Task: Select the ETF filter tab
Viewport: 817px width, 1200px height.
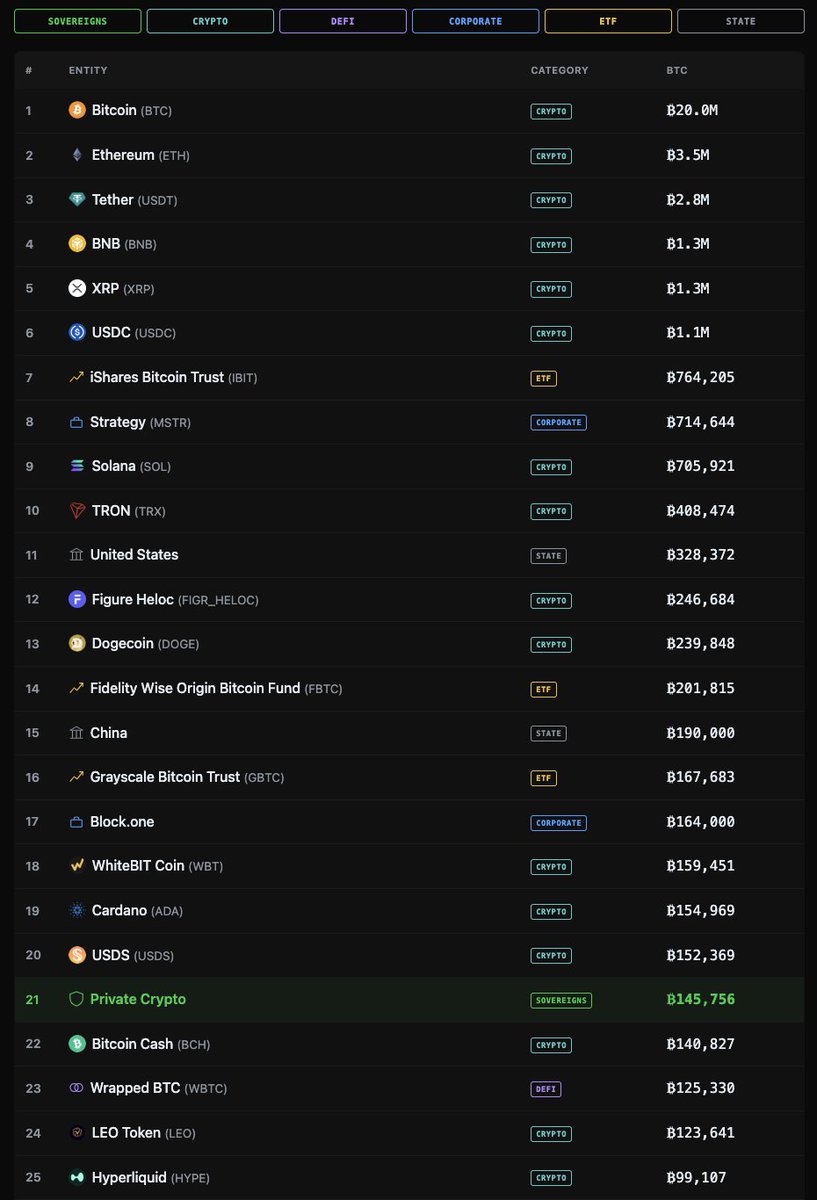Action: 608,21
